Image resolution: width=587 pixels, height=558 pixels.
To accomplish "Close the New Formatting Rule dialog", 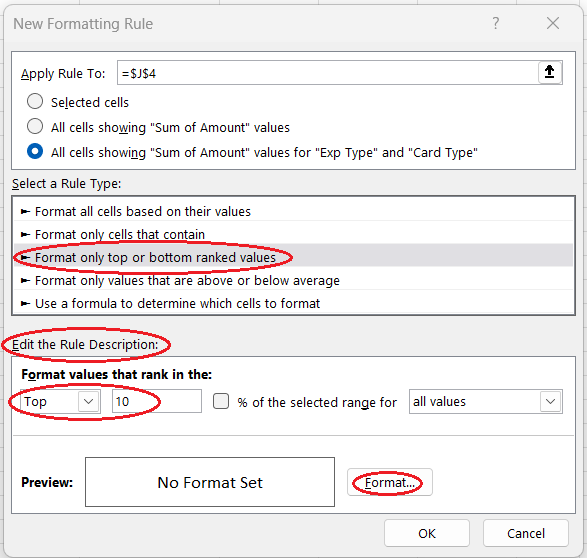I will pos(553,23).
